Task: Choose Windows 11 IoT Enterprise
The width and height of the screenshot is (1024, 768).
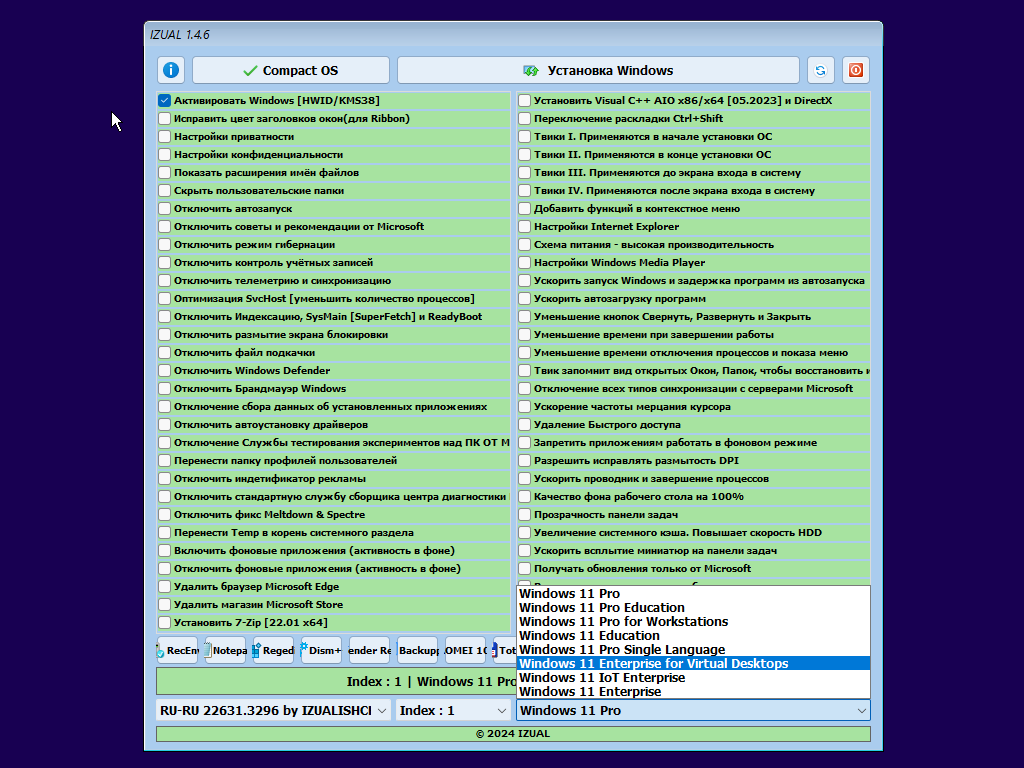Action: point(694,678)
